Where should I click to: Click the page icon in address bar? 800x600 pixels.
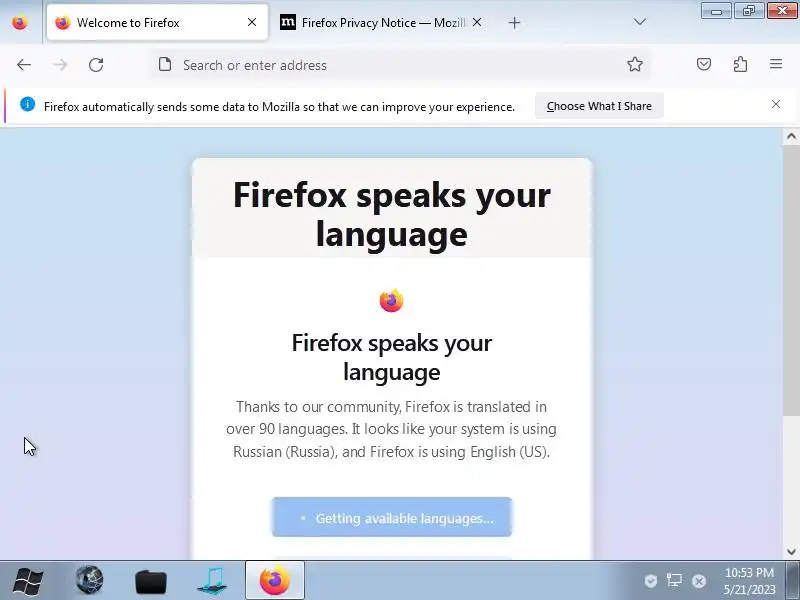165,65
